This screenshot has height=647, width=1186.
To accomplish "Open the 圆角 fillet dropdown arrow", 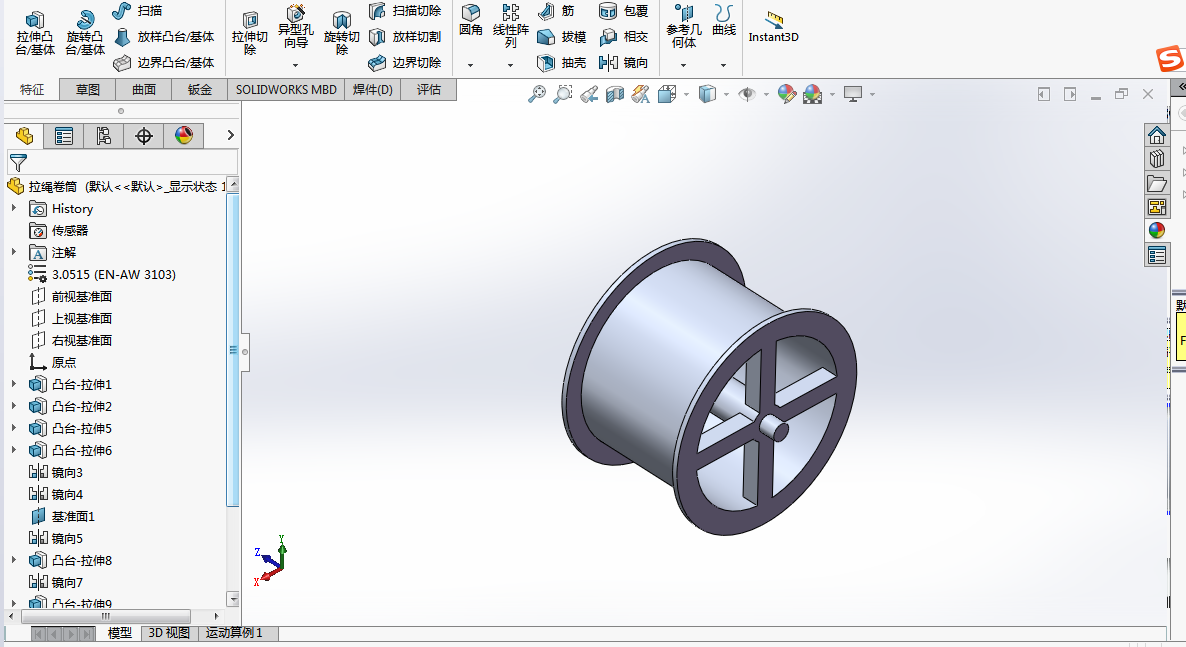I will click(x=470, y=66).
